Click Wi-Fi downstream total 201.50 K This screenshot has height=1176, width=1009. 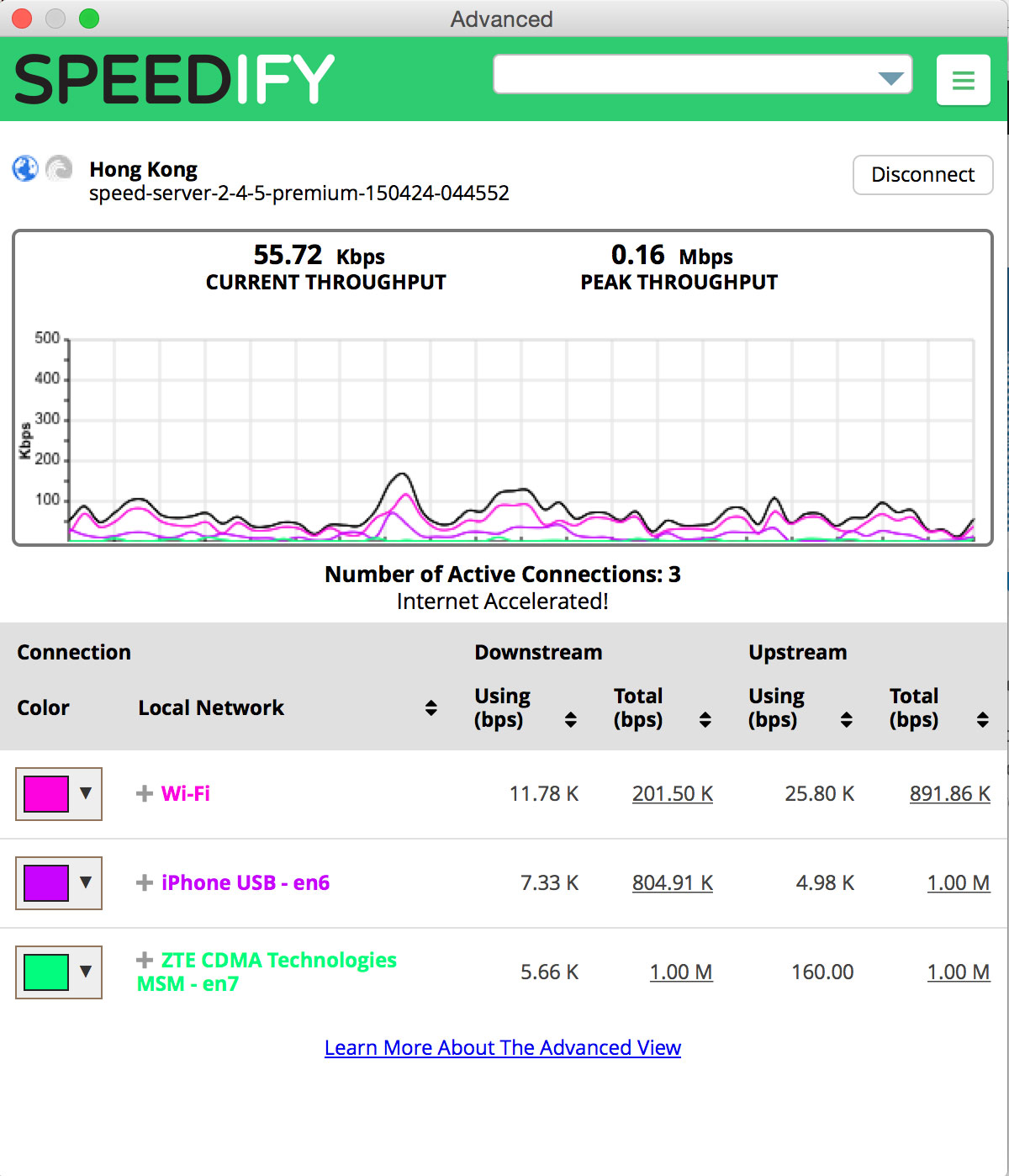[x=673, y=793]
